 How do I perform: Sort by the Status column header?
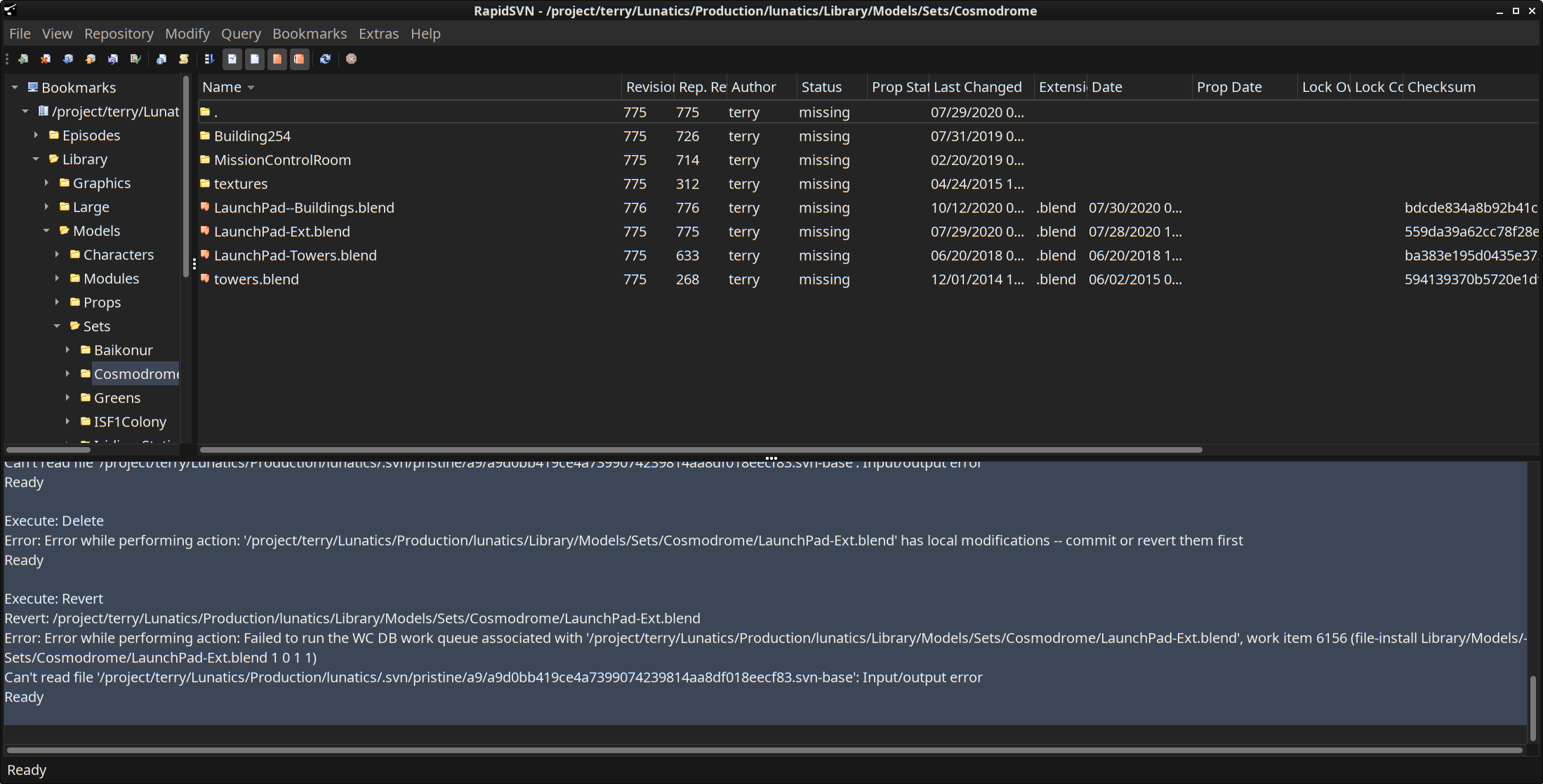821,87
